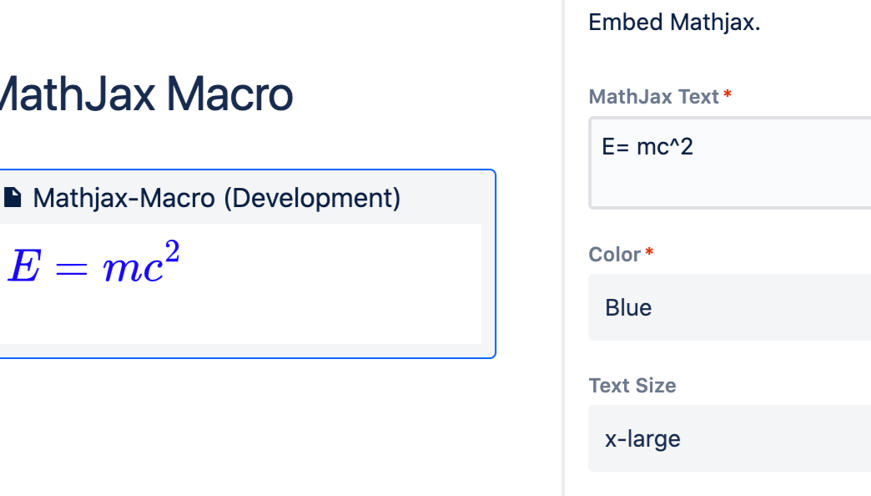Click the rendered blue E = mc² formula
Viewport: 871px width, 496px height.
(x=94, y=266)
